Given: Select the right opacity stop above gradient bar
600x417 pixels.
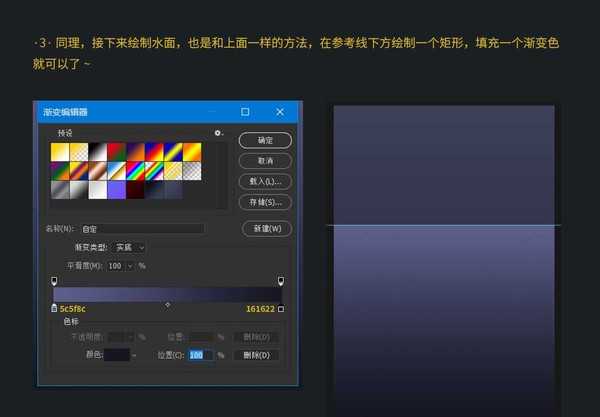Looking at the screenshot, I should coord(280,281).
